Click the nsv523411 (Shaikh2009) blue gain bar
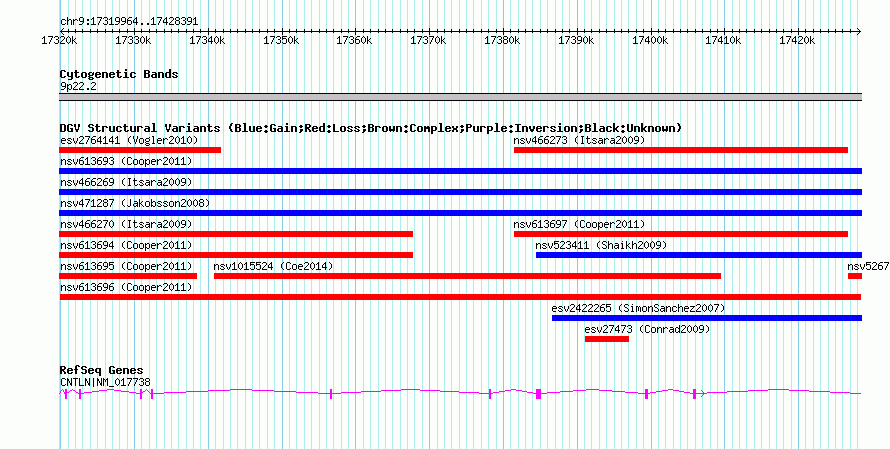890x449 pixels. point(699,255)
